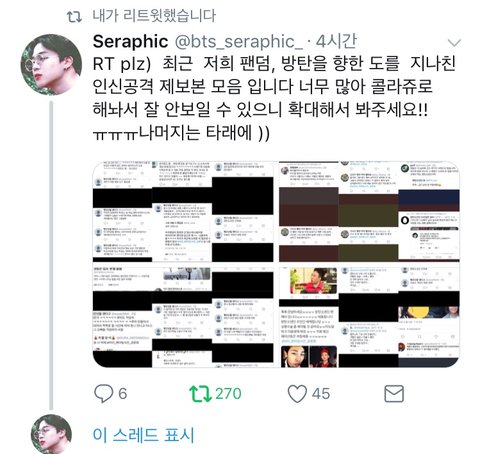The height and width of the screenshot is (454, 480).
Task: Click the Seraphic display name
Action: click(x=130, y=42)
